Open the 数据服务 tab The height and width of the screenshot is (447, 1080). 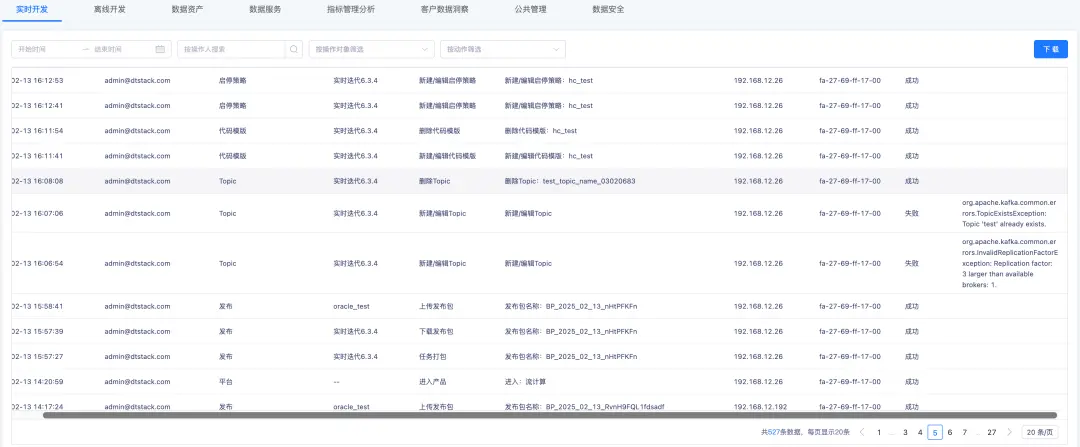tap(265, 10)
